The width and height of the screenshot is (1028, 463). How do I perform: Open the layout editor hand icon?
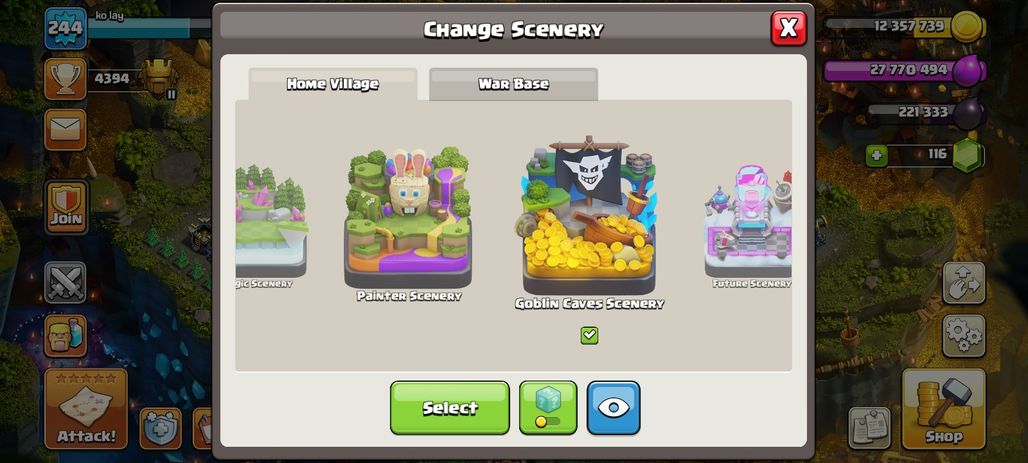[964, 283]
